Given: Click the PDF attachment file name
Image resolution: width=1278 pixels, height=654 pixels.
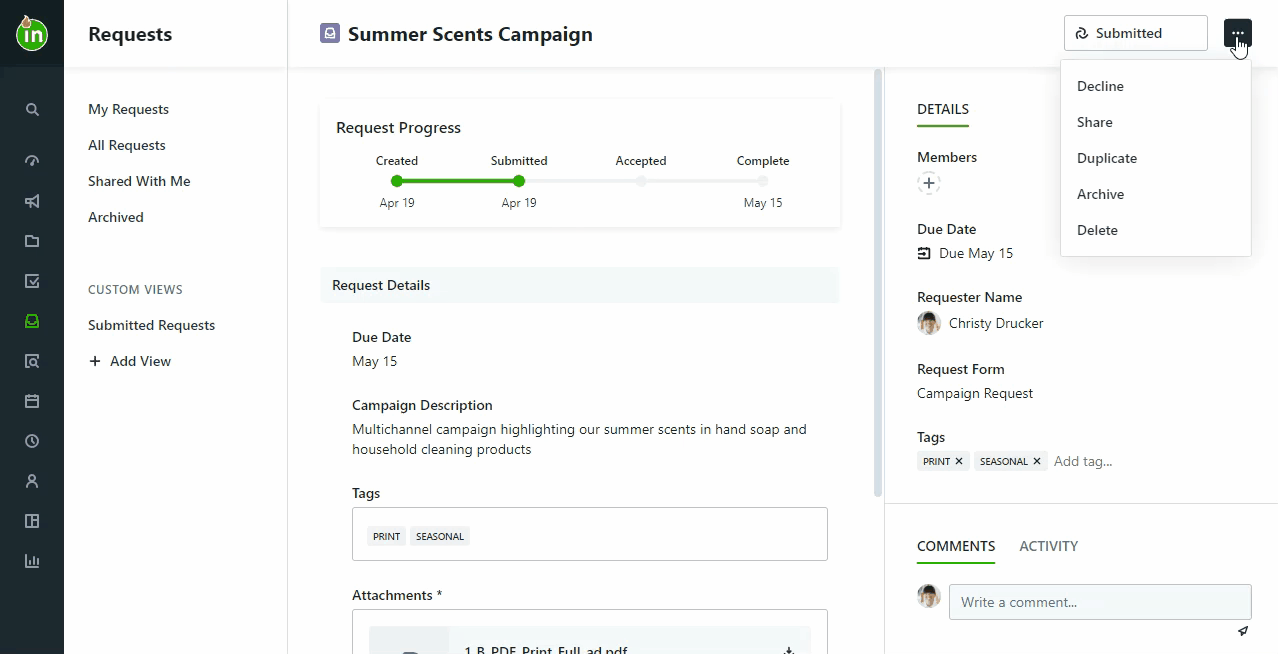Looking at the screenshot, I should (x=546, y=650).
